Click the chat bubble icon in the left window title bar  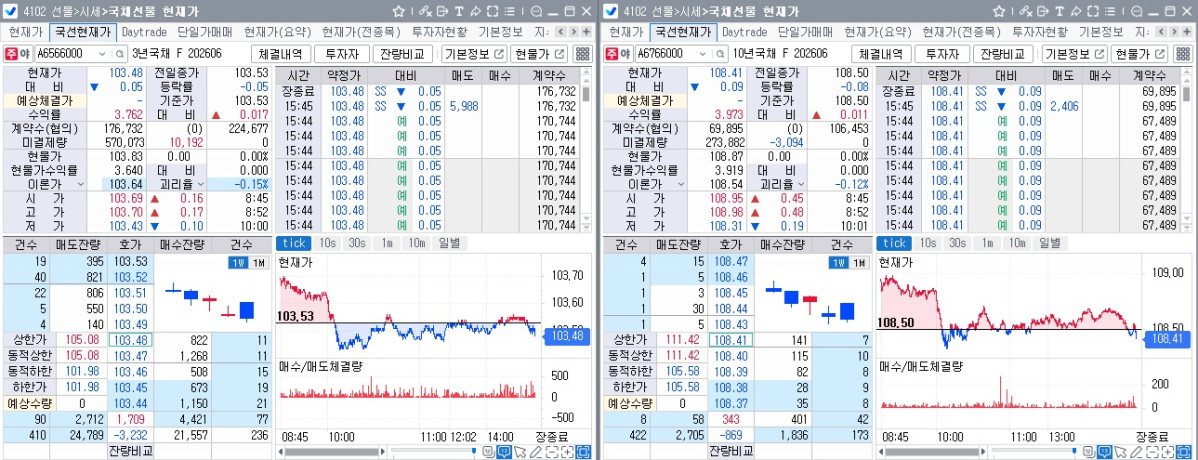[536, 11]
